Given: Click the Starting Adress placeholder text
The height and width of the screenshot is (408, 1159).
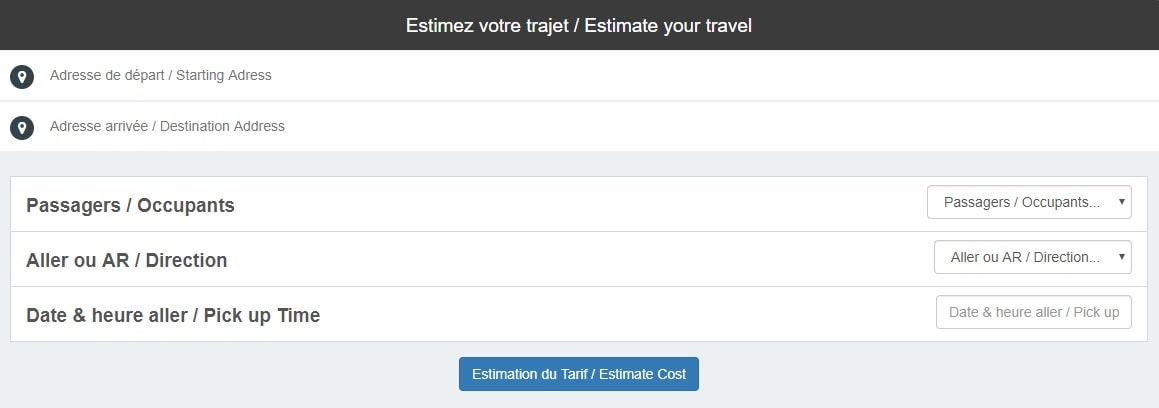Looking at the screenshot, I should pos(160,75).
